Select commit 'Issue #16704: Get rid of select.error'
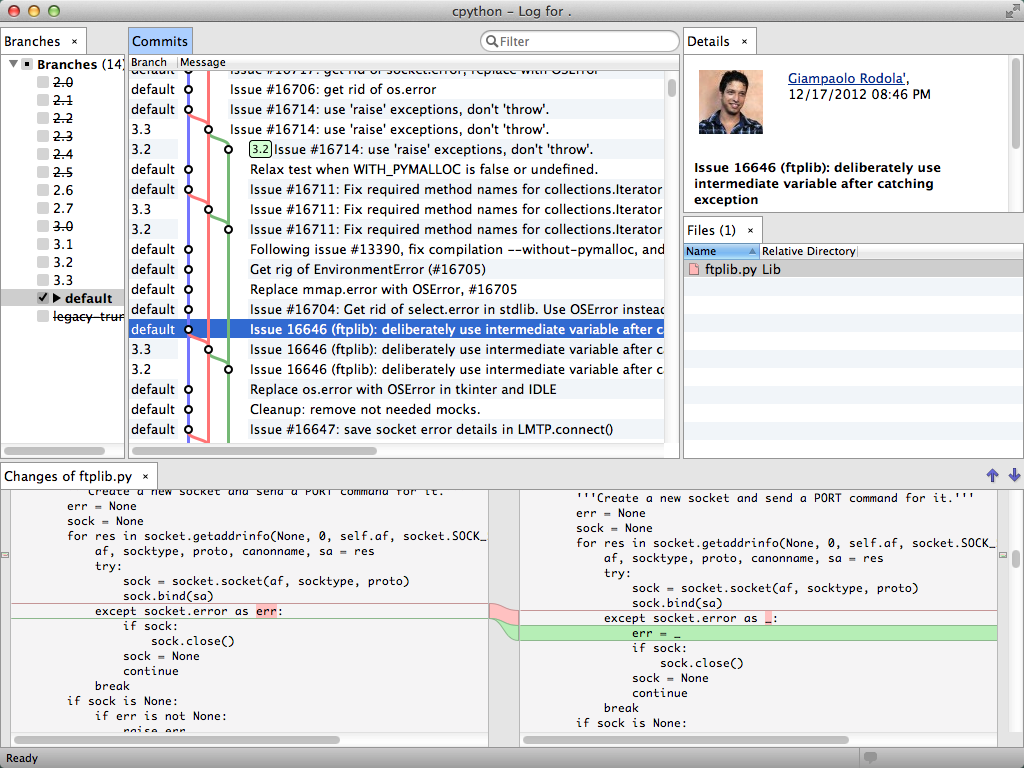The image size is (1024, 768). (x=396, y=309)
